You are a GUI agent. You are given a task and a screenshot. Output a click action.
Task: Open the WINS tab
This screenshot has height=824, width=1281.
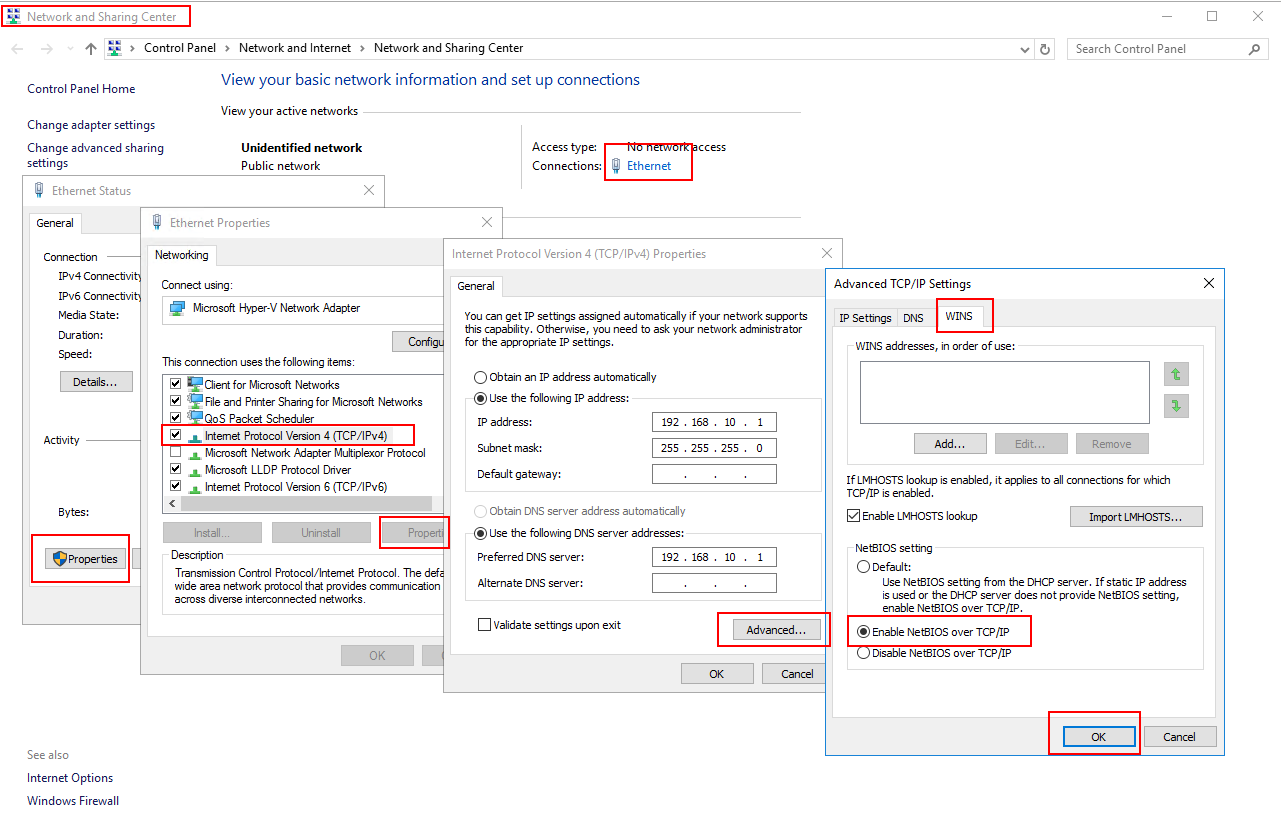[x=959, y=316]
